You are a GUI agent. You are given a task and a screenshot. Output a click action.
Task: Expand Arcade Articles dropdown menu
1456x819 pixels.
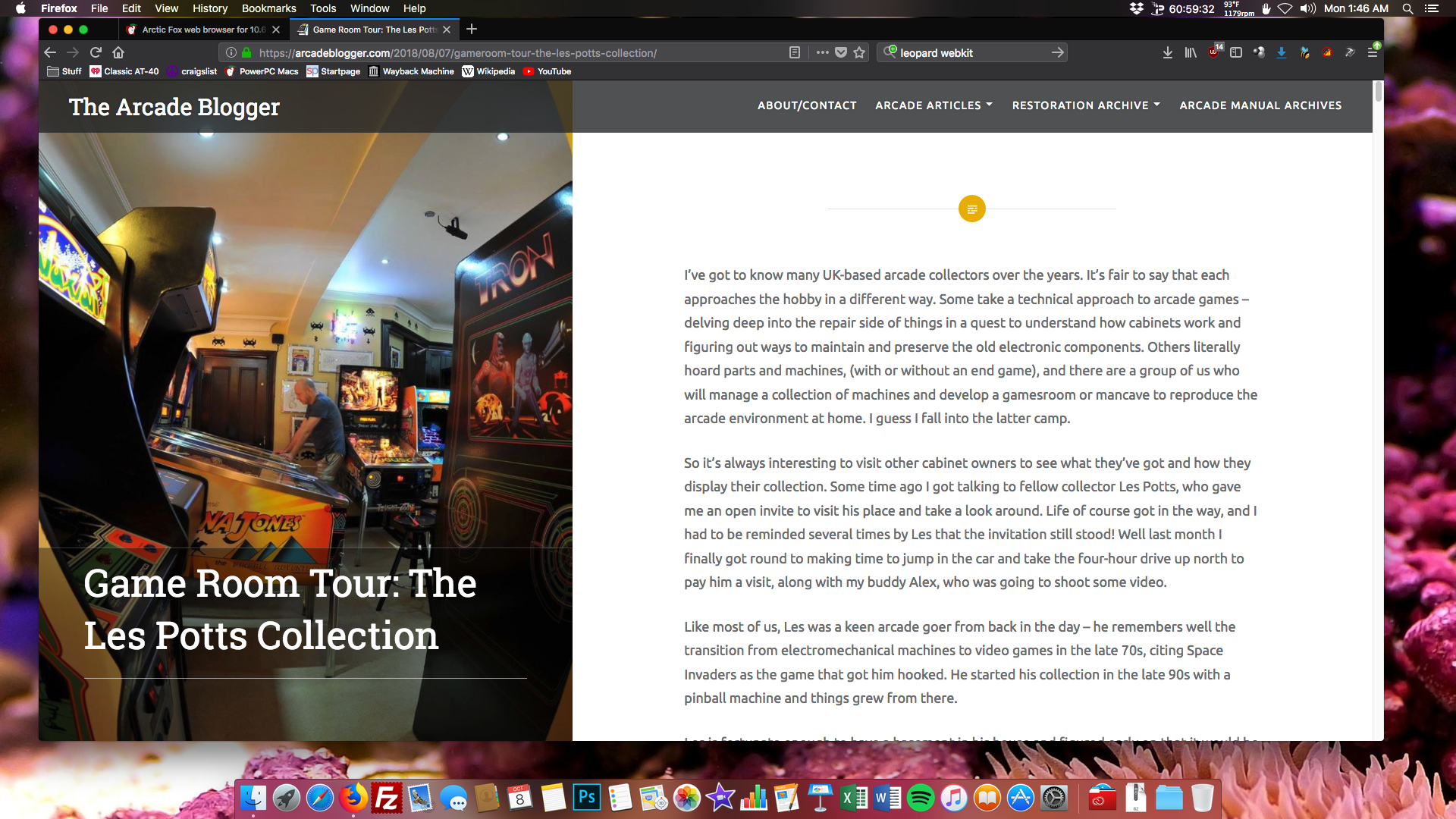click(934, 105)
